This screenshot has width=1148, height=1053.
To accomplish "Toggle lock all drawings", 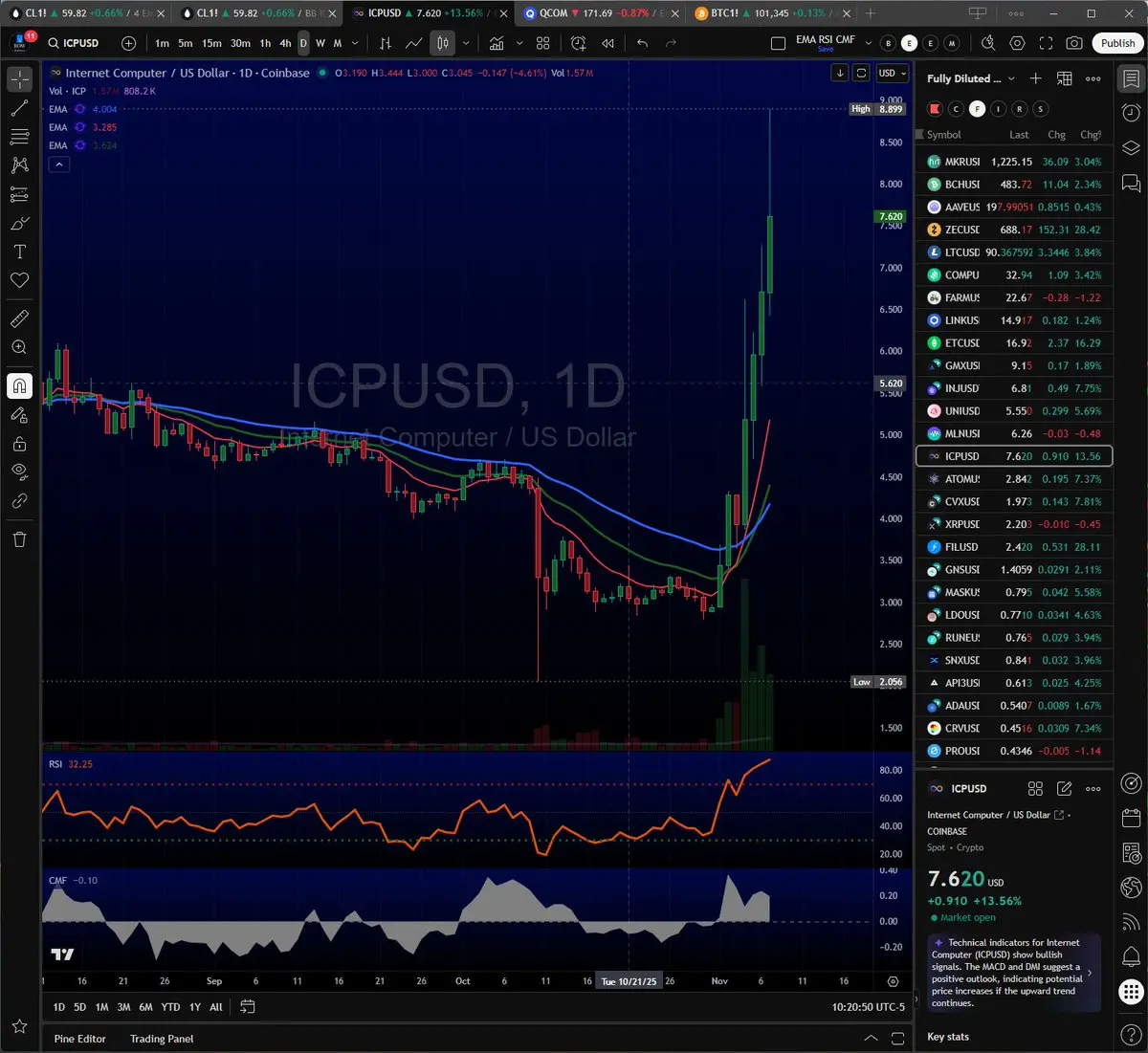I will (x=19, y=444).
